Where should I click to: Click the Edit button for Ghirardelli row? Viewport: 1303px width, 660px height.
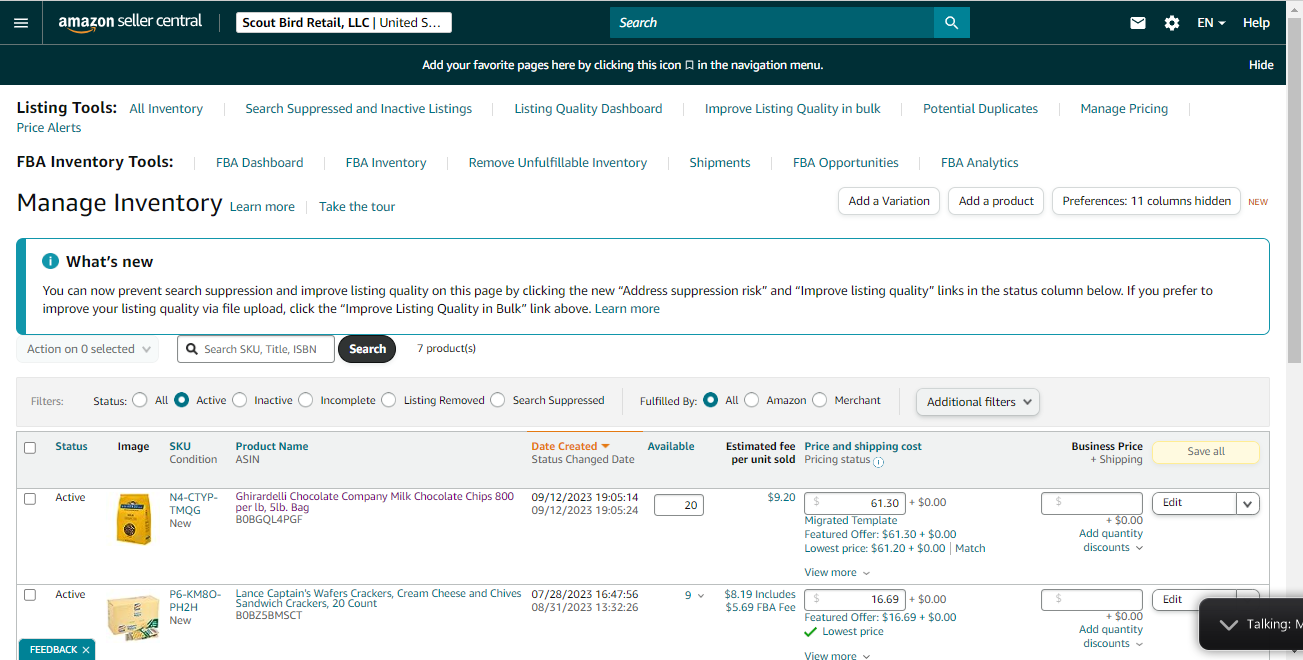[1194, 504]
